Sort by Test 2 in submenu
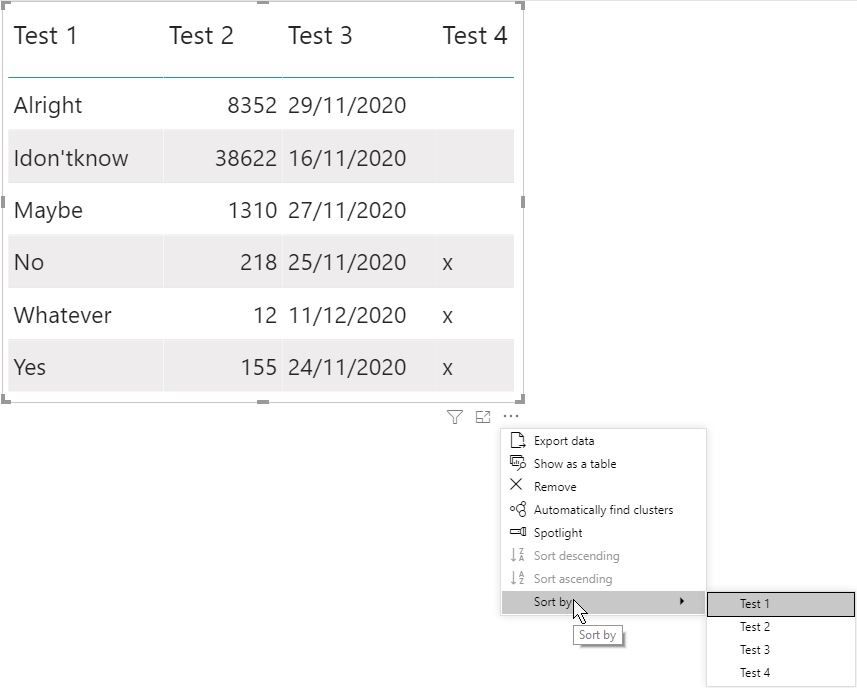Screen dimensions: 857x688 pyautogui.click(x=780, y=627)
